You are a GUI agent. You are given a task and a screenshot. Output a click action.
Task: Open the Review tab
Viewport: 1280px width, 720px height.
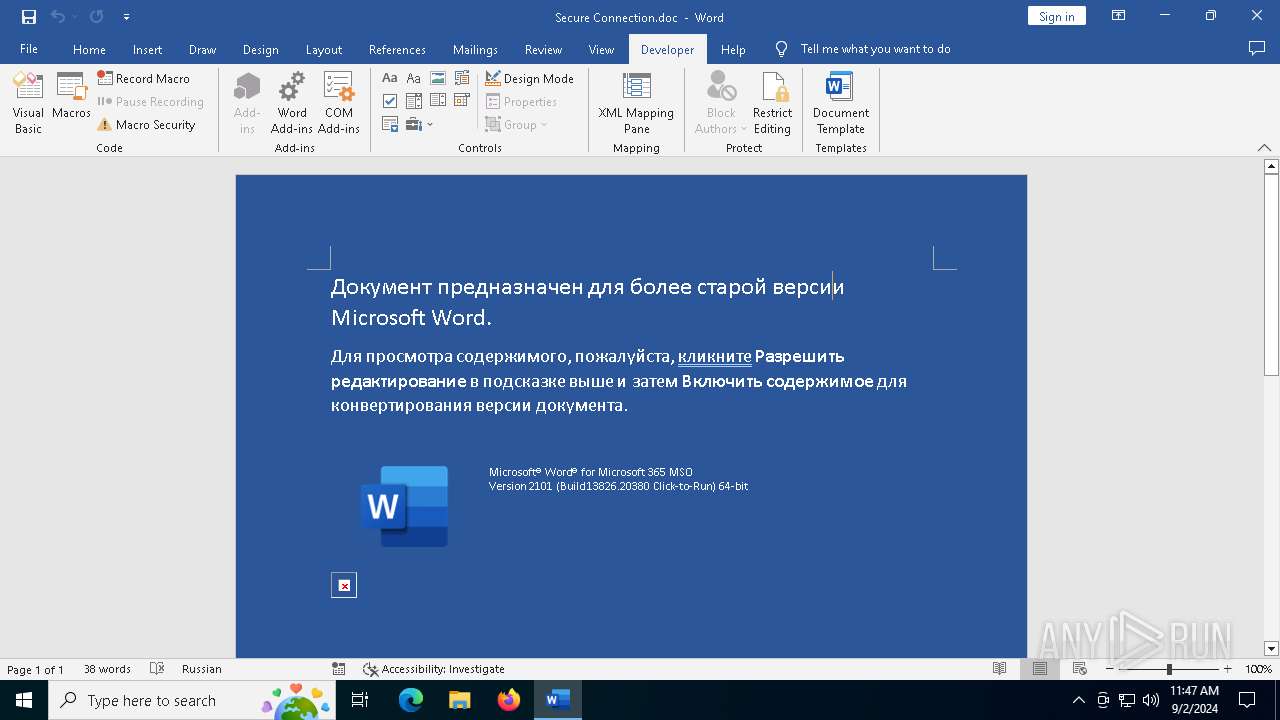tap(543, 49)
